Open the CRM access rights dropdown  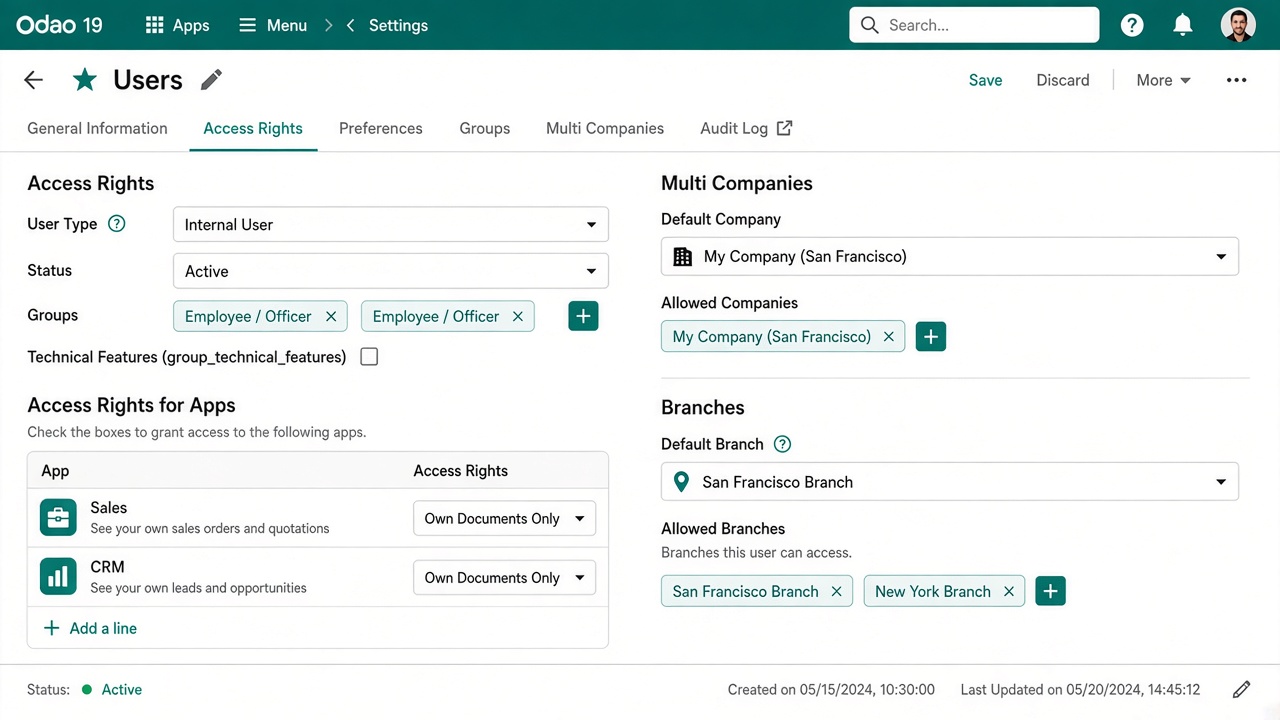505,577
